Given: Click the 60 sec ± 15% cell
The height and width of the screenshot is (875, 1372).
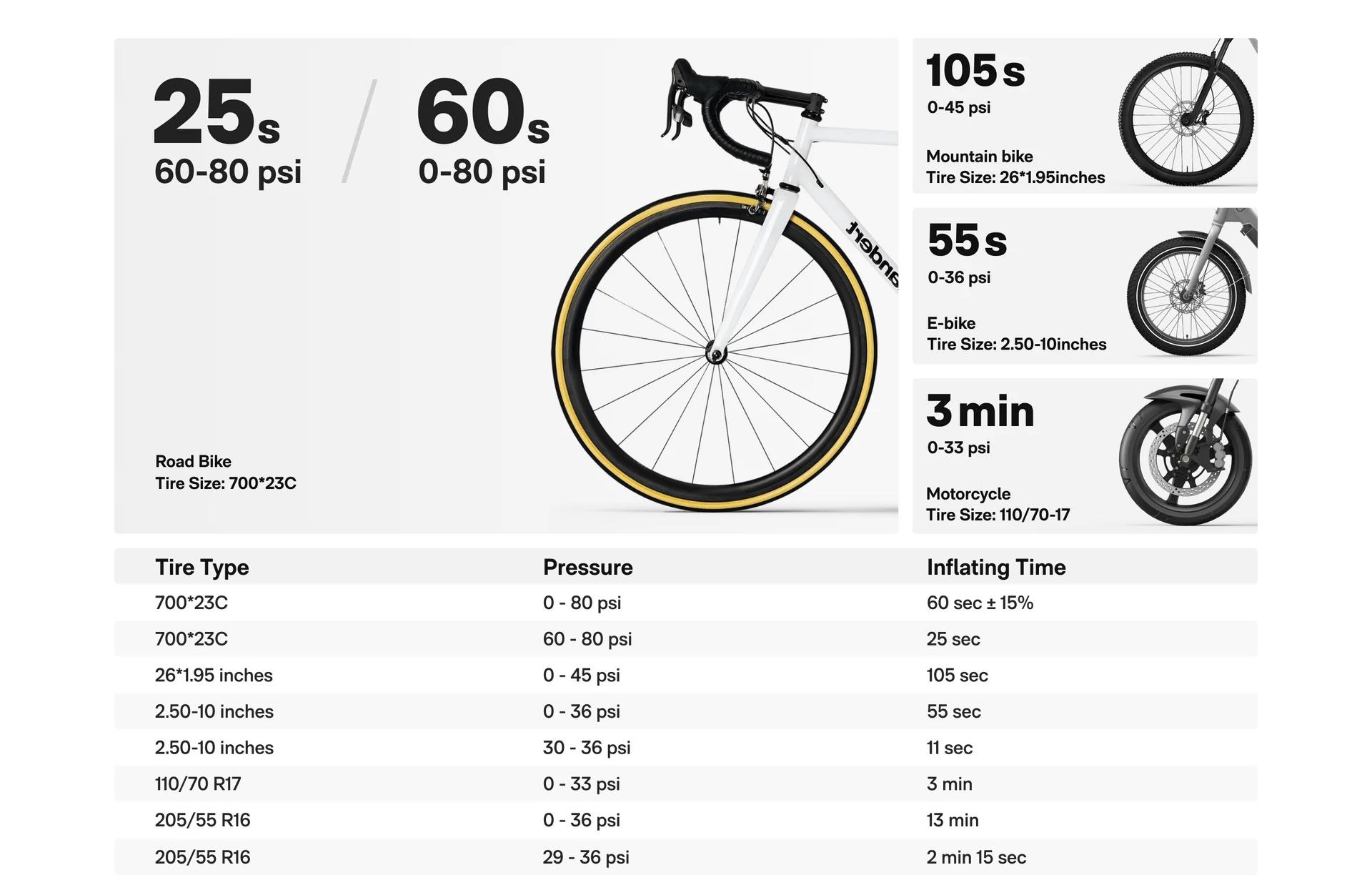Looking at the screenshot, I should [980, 603].
